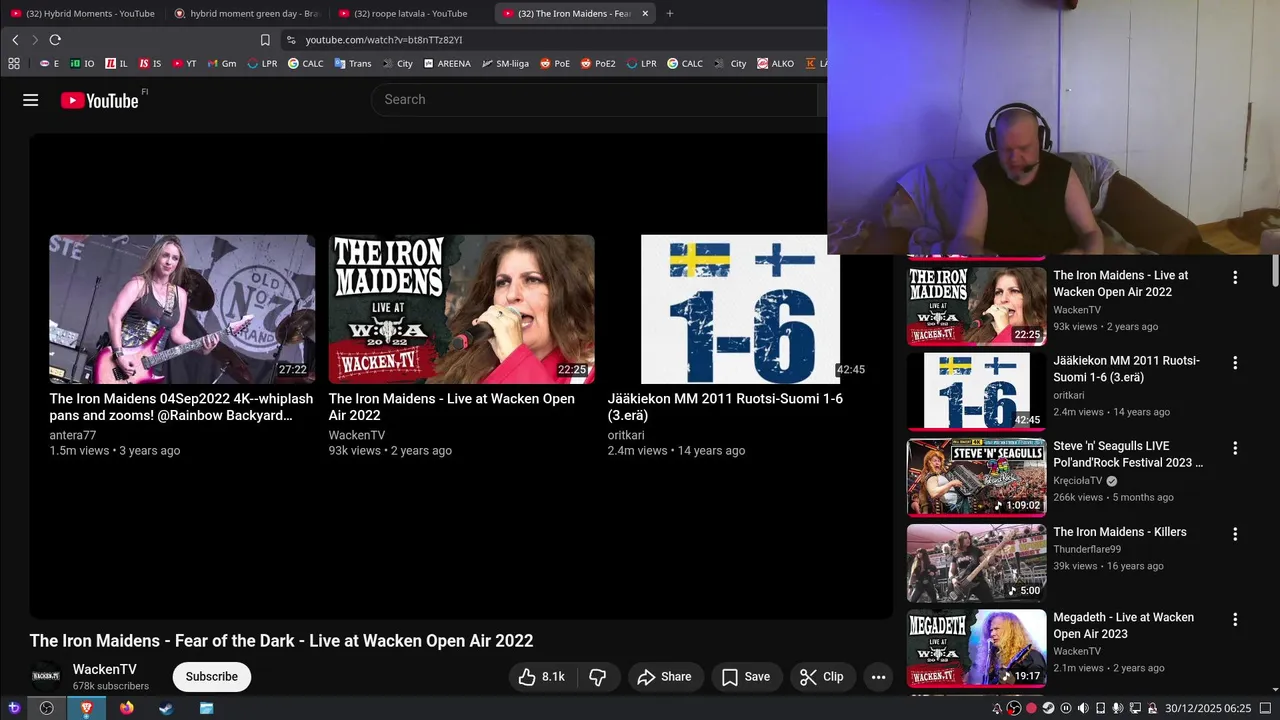Click the page vertical scrollbar thumb

click(x=1275, y=270)
